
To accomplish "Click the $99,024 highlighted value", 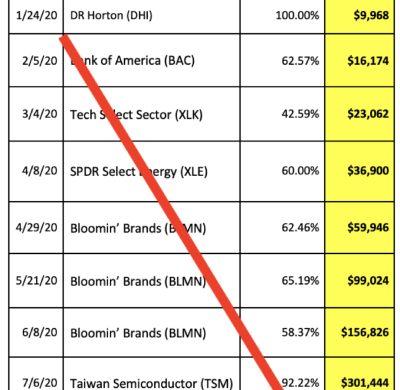I will (x=359, y=281).
